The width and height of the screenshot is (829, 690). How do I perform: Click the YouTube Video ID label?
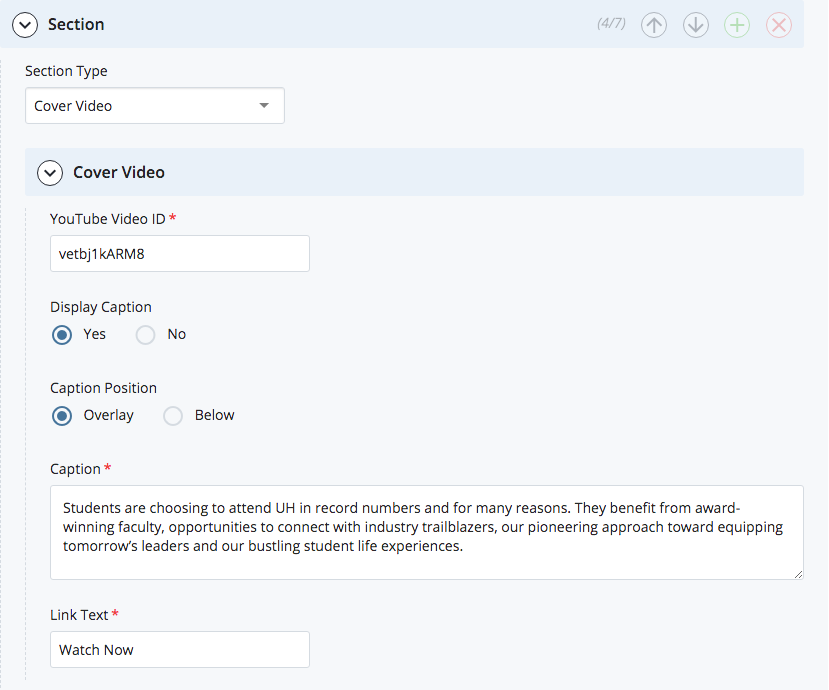pos(108,219)
